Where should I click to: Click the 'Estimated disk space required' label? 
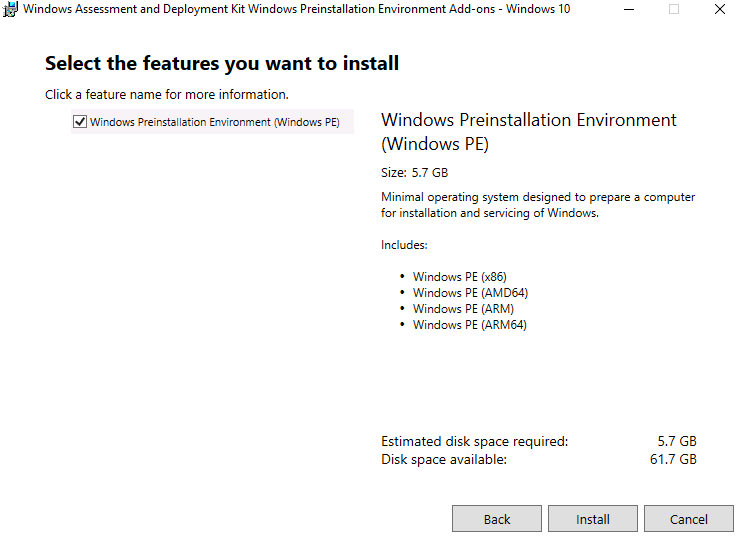474,441
